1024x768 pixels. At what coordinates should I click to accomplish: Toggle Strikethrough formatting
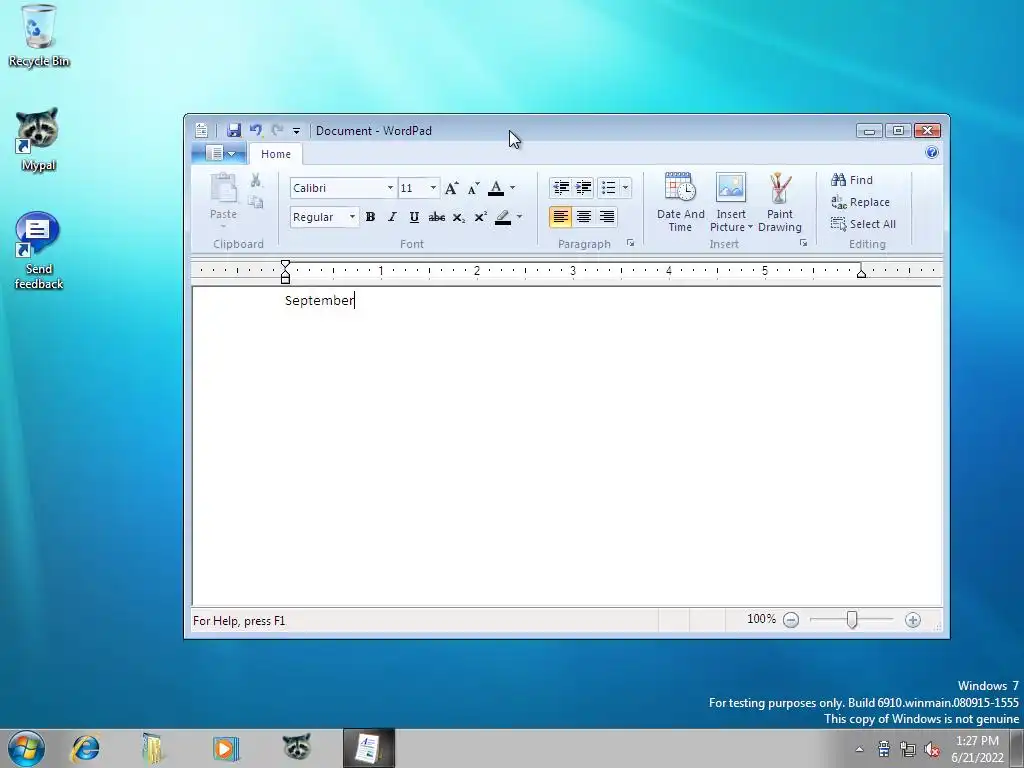(436, 217)
